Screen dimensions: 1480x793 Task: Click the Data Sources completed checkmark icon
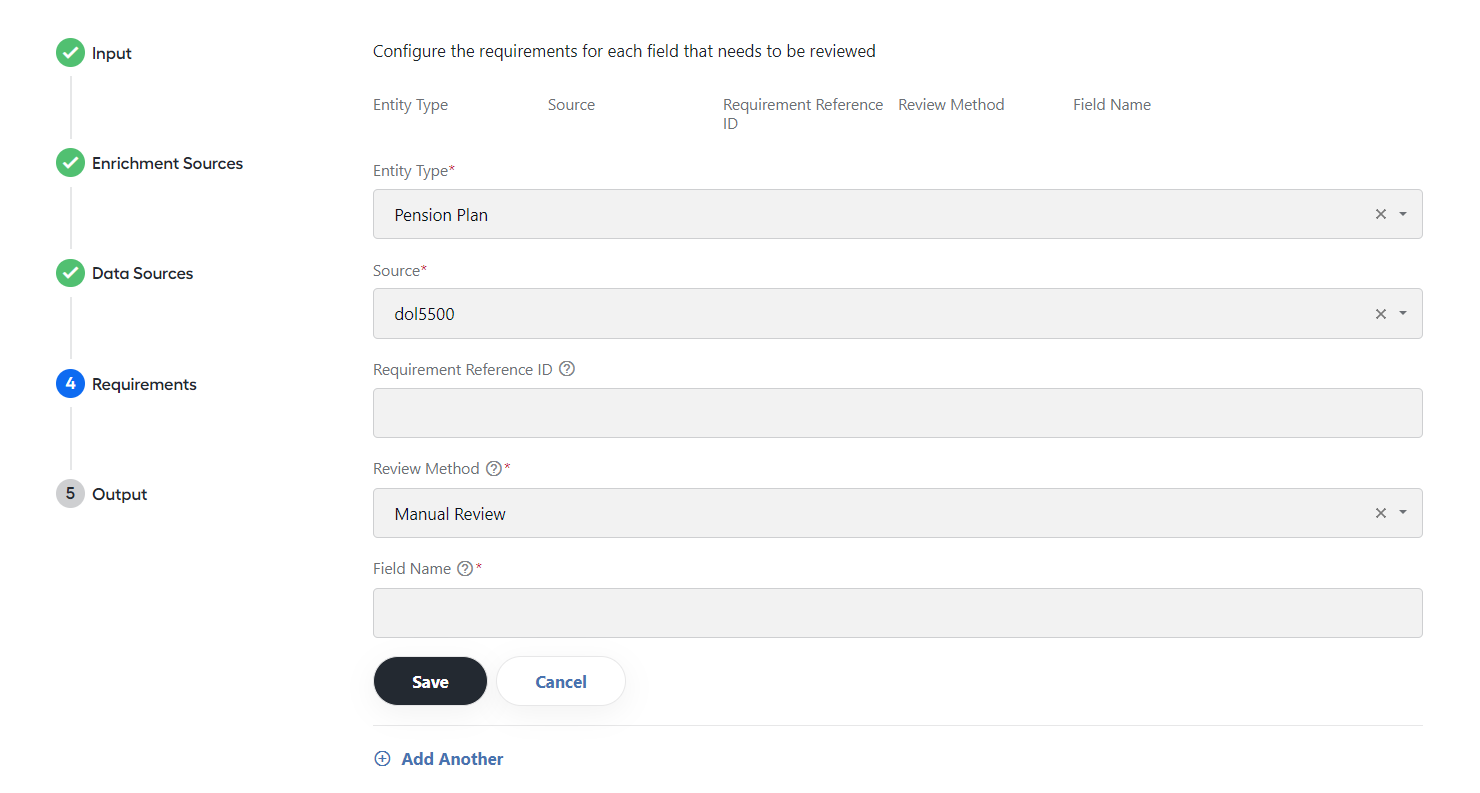[70, 273]
